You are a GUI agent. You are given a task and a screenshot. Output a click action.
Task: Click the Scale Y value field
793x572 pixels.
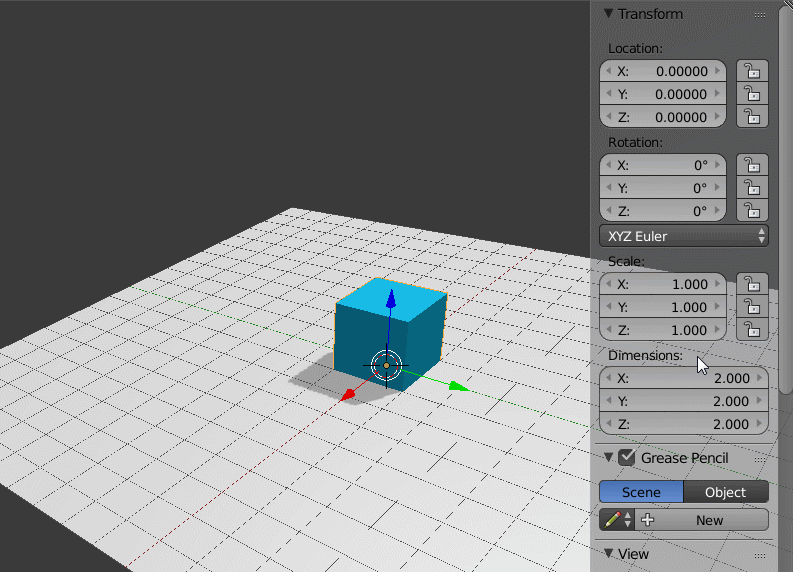[663, 307]
